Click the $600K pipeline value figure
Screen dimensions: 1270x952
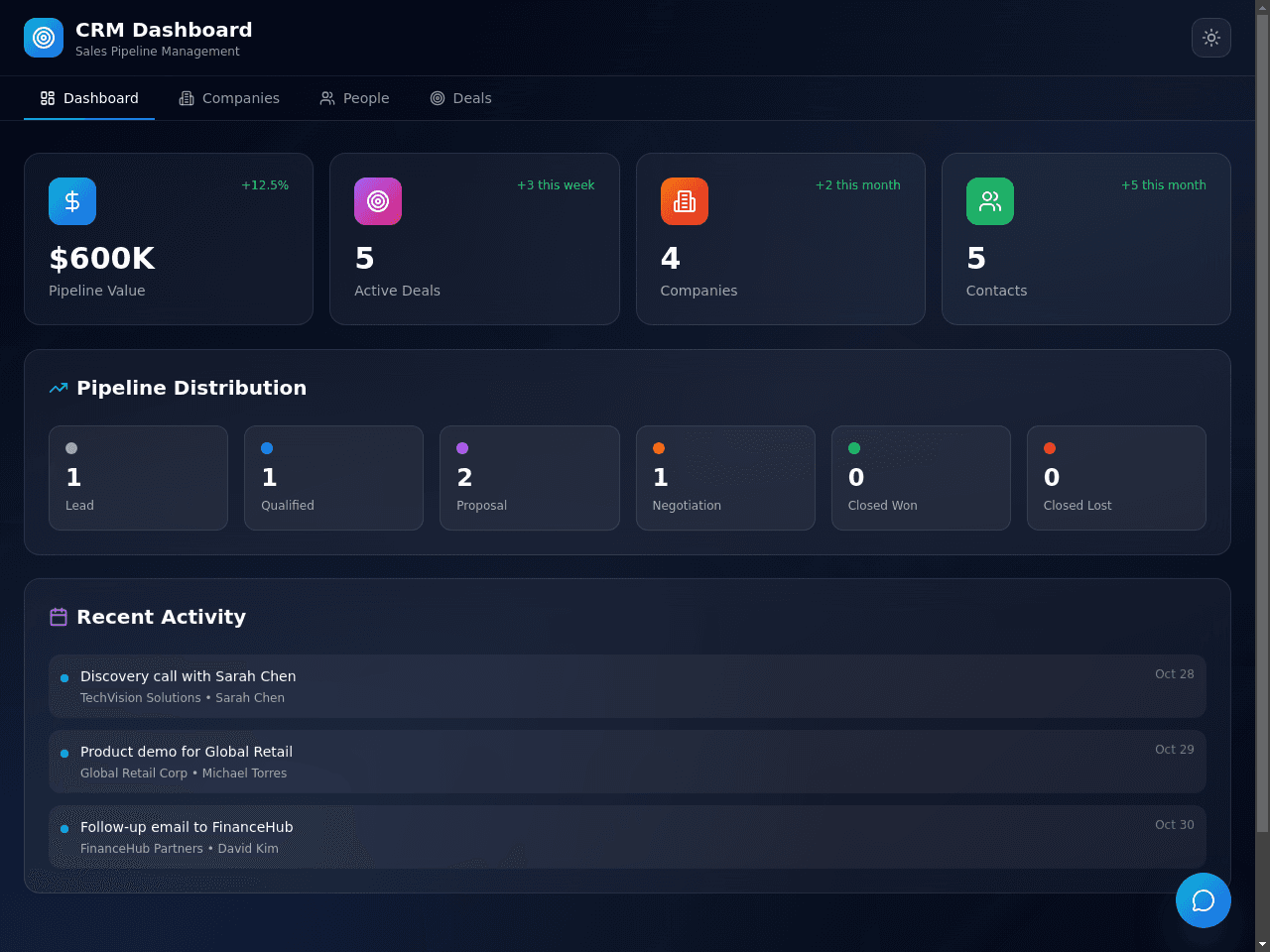[x=102, y=259]
